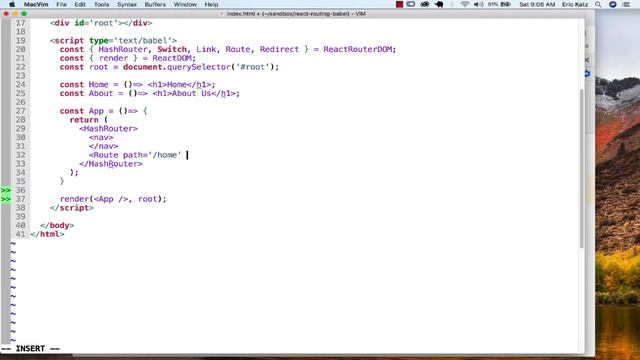640x360 pixels.
Task: Open Spotlight search magnifier
Action: pyautogui.click(x=598, y=4)
